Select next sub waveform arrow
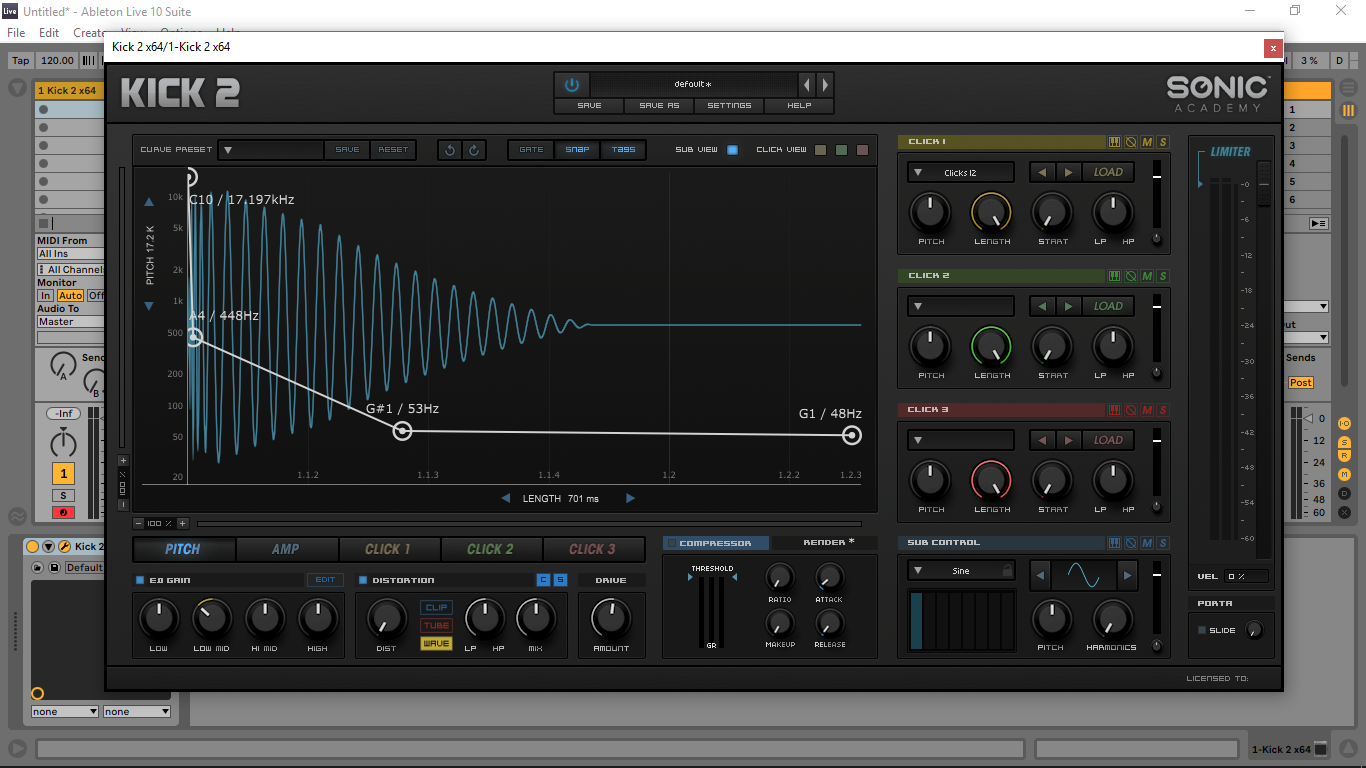The width and height of the screenshot is (1366, 768). (x=1128, y=575)
